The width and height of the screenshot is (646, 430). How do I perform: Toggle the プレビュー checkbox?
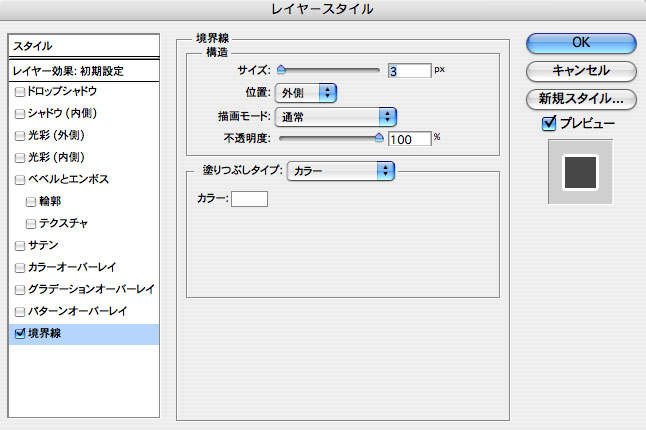pos(547,123)
